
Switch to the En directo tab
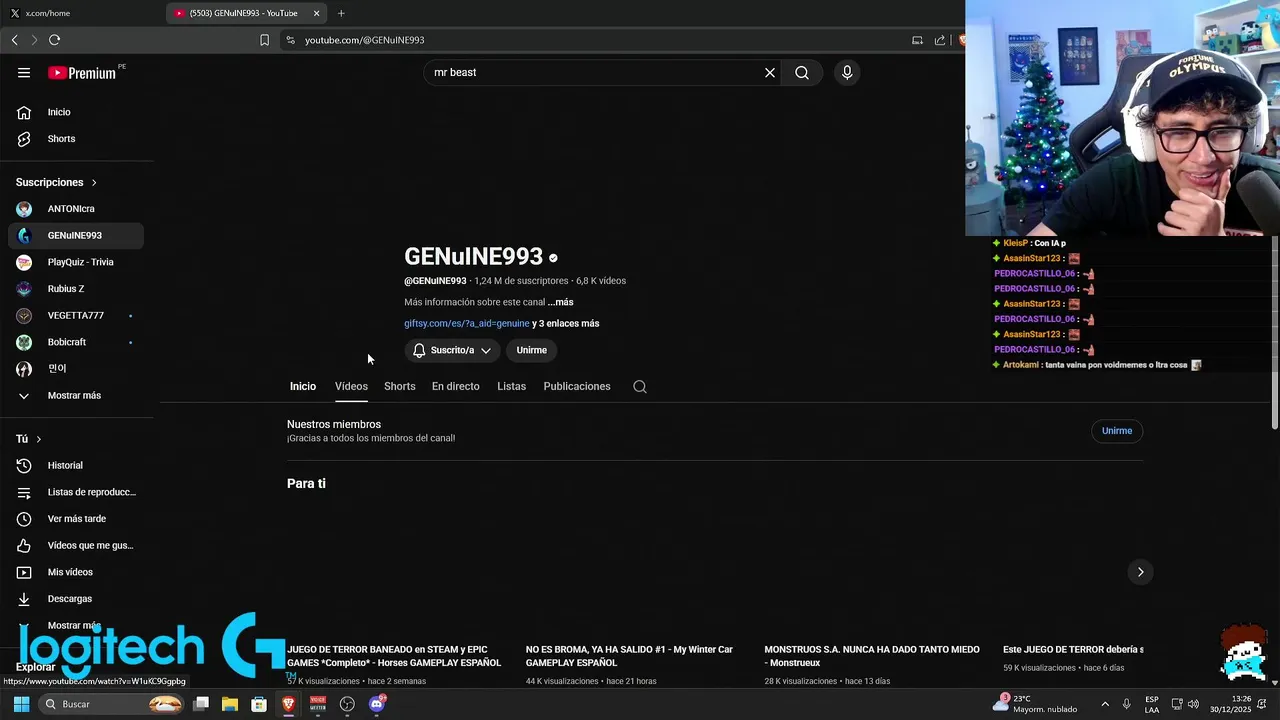click(456, 387)
